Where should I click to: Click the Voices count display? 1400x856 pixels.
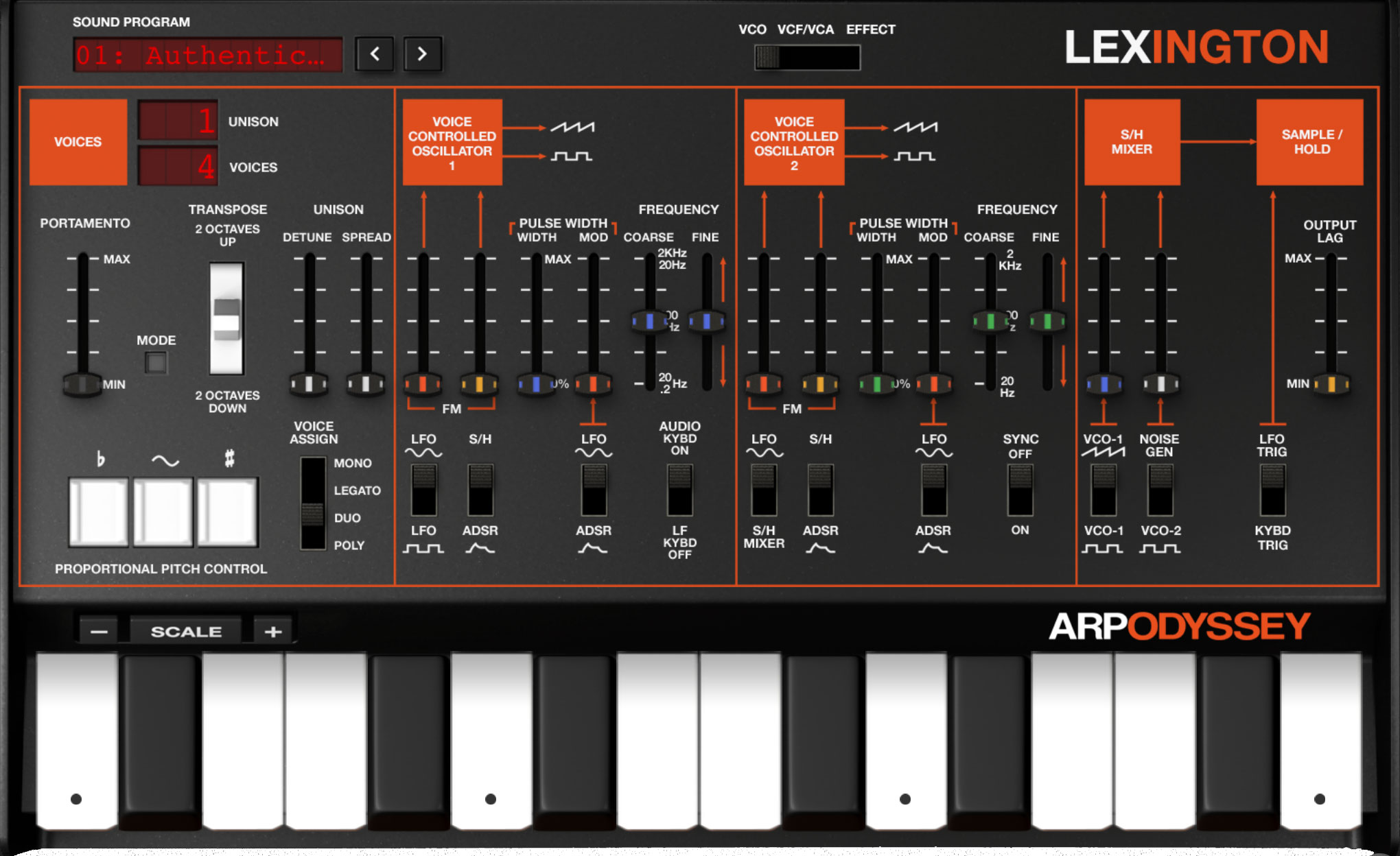coord(178,166)
